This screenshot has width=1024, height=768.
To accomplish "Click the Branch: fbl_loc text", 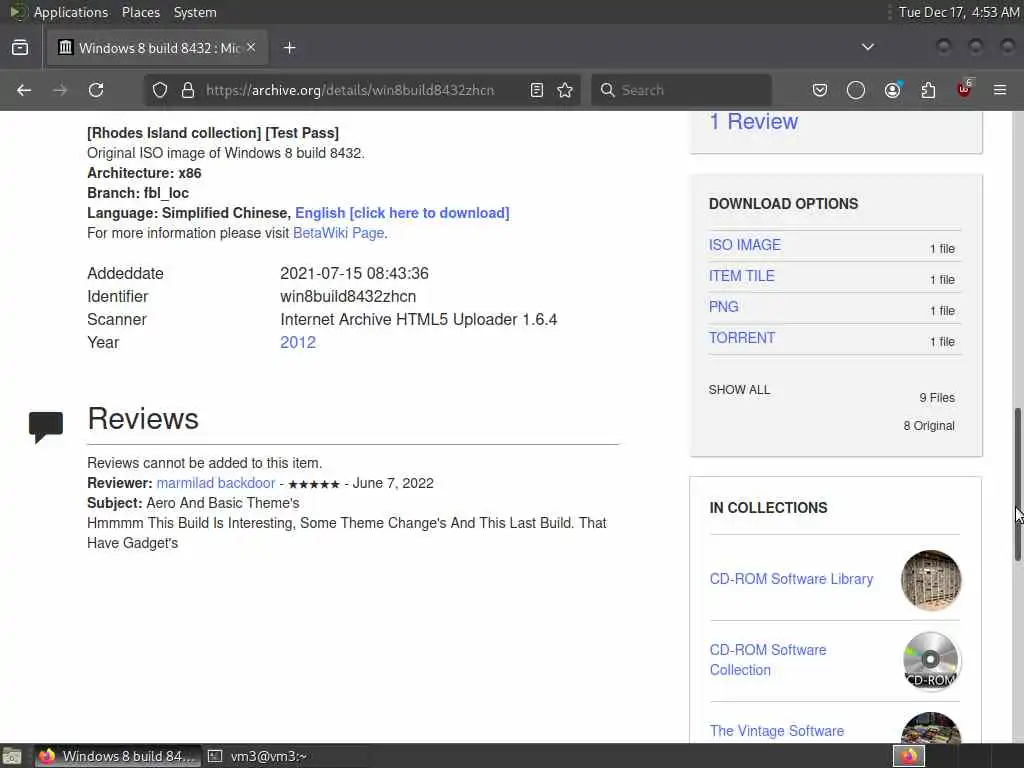I will (x=138, y=193).
